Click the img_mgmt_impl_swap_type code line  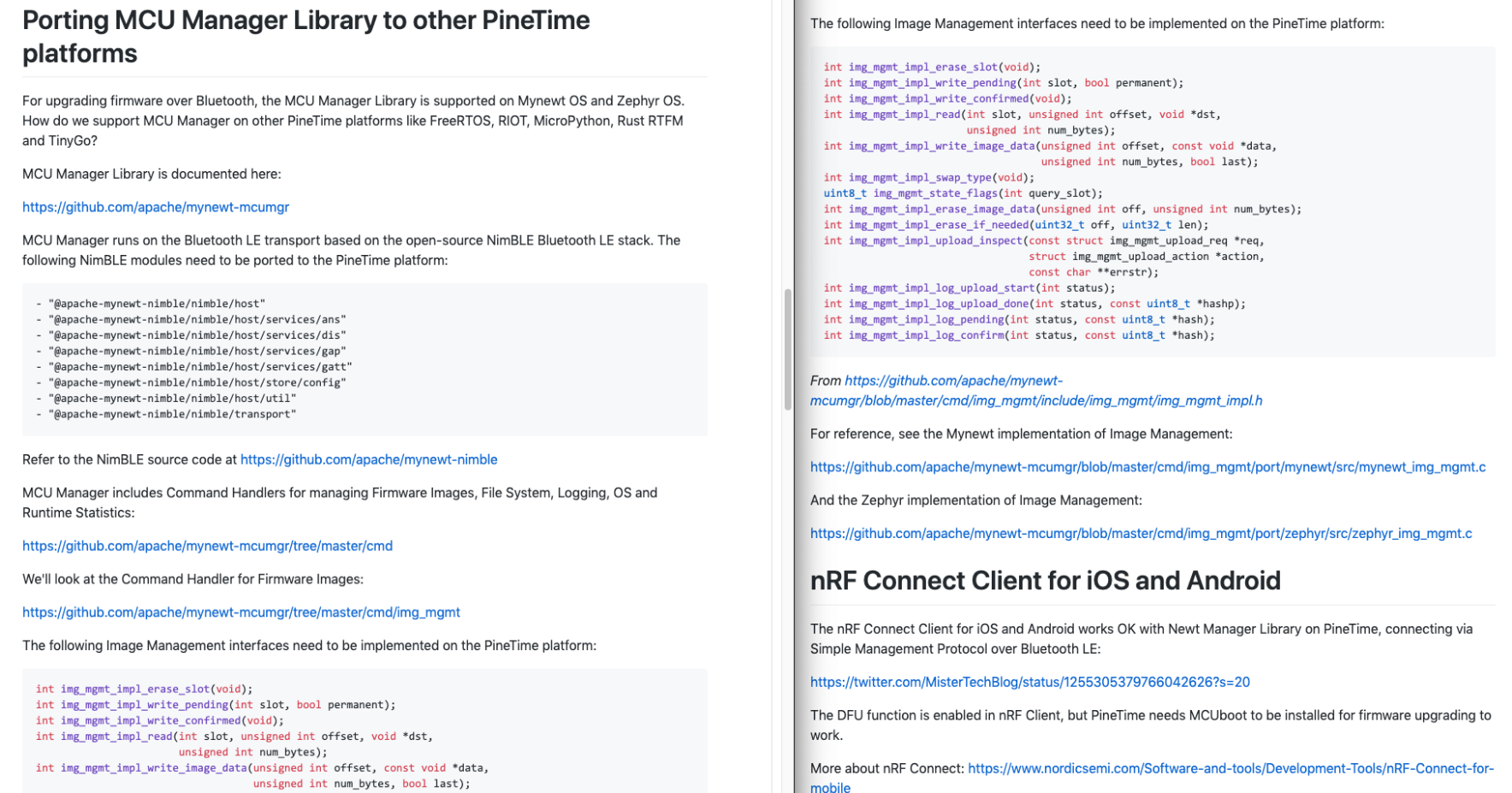pos(928,178)
